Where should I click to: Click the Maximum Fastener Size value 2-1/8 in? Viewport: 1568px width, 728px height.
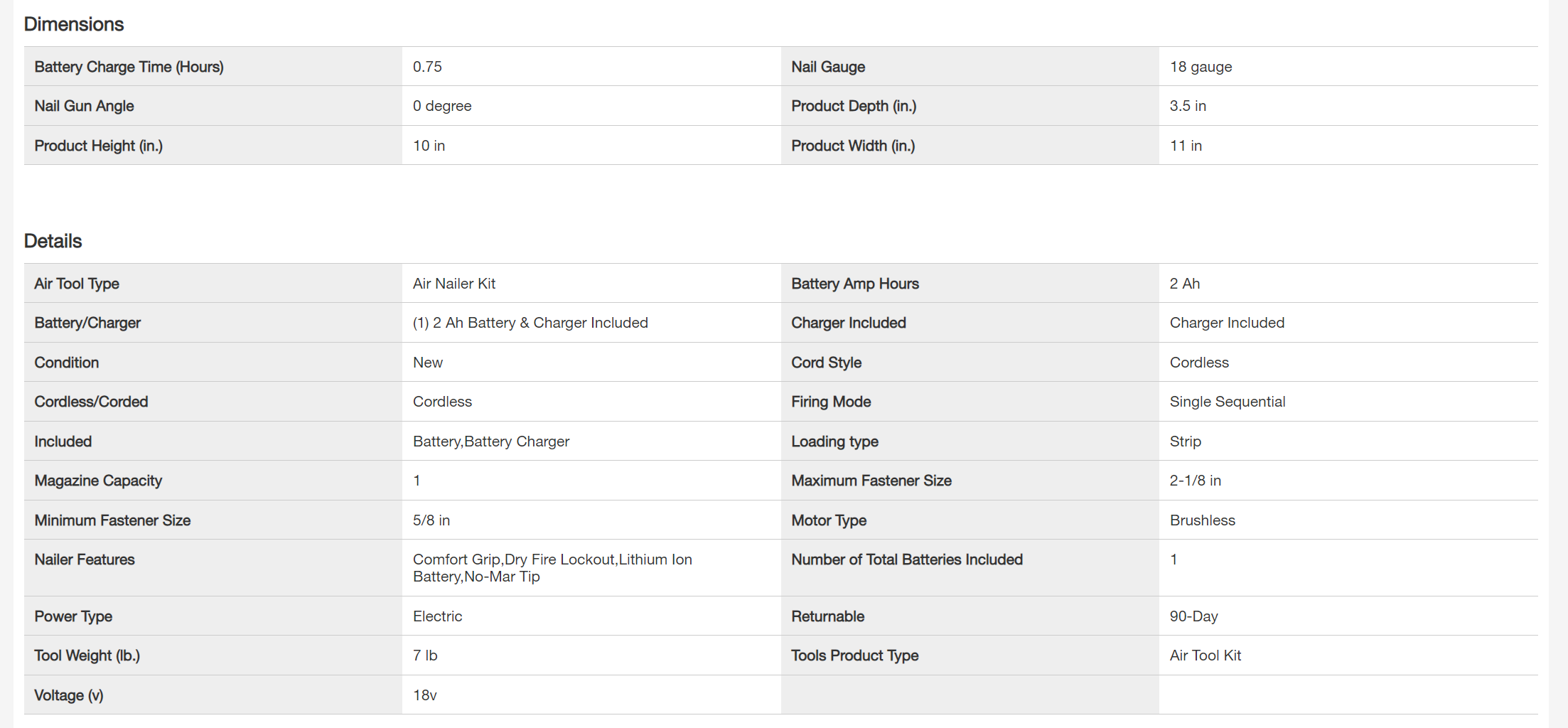point(1195,481)
